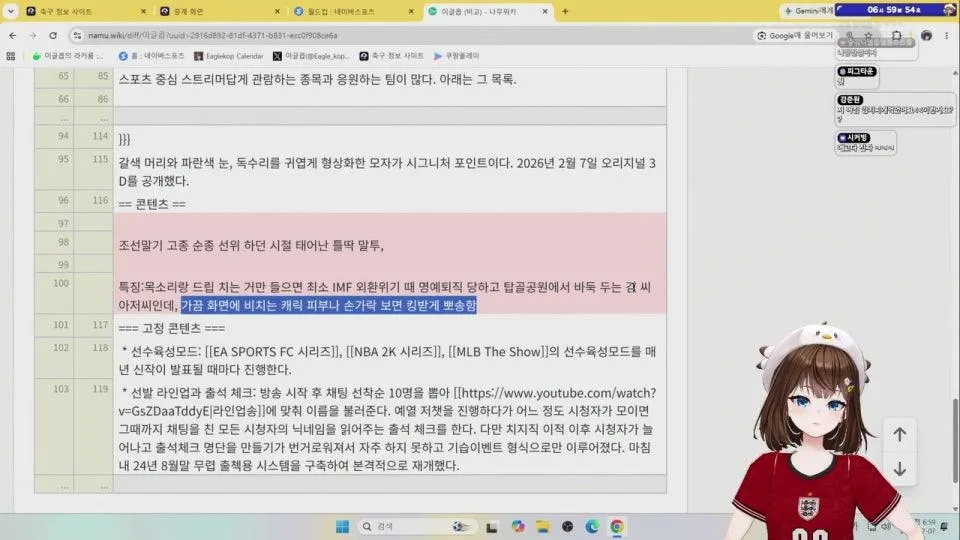Click the page vertical scrollbar thumb

coord(956,440)
